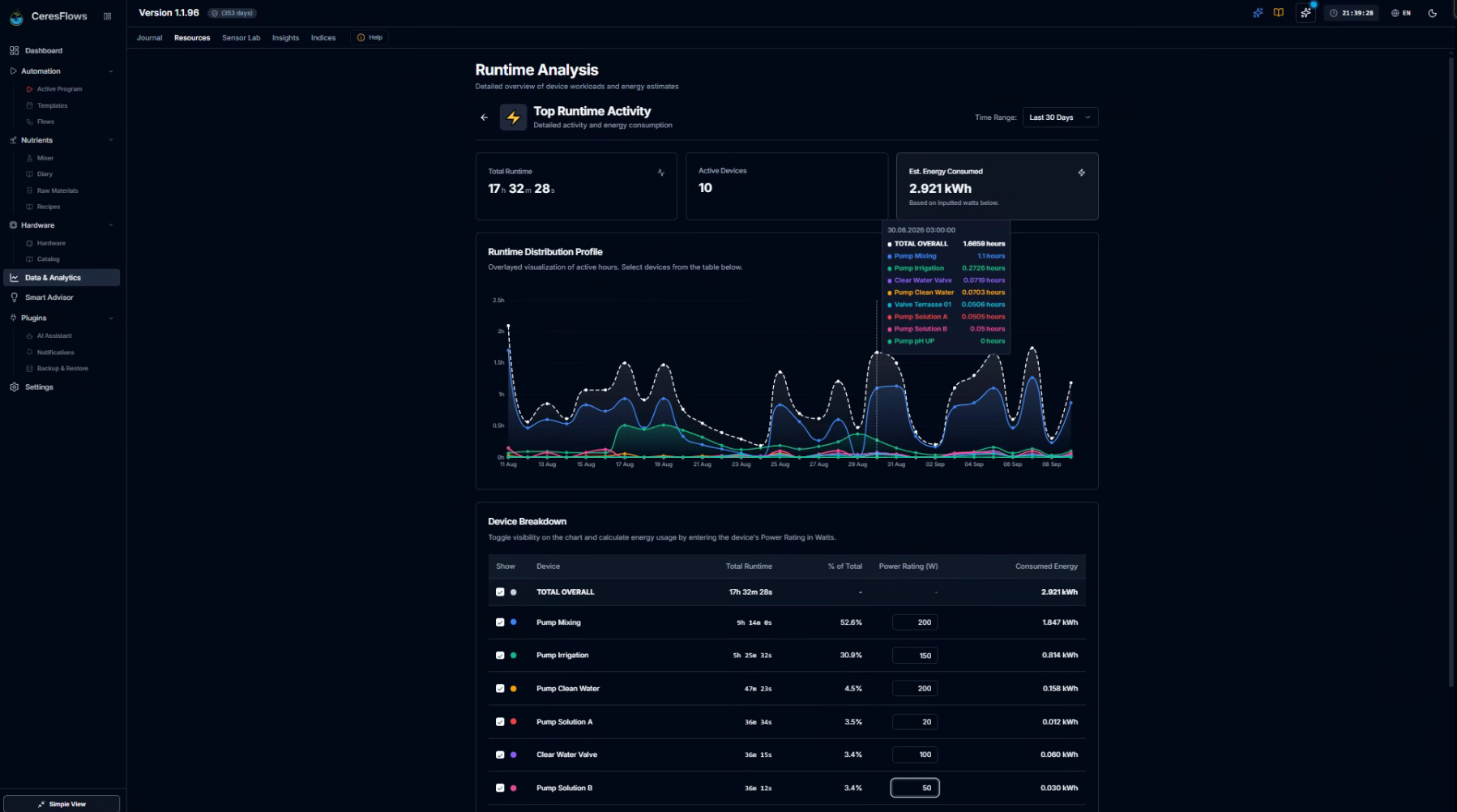
Task: Toggle dark mode with the moon icon
Action: 1433,13
